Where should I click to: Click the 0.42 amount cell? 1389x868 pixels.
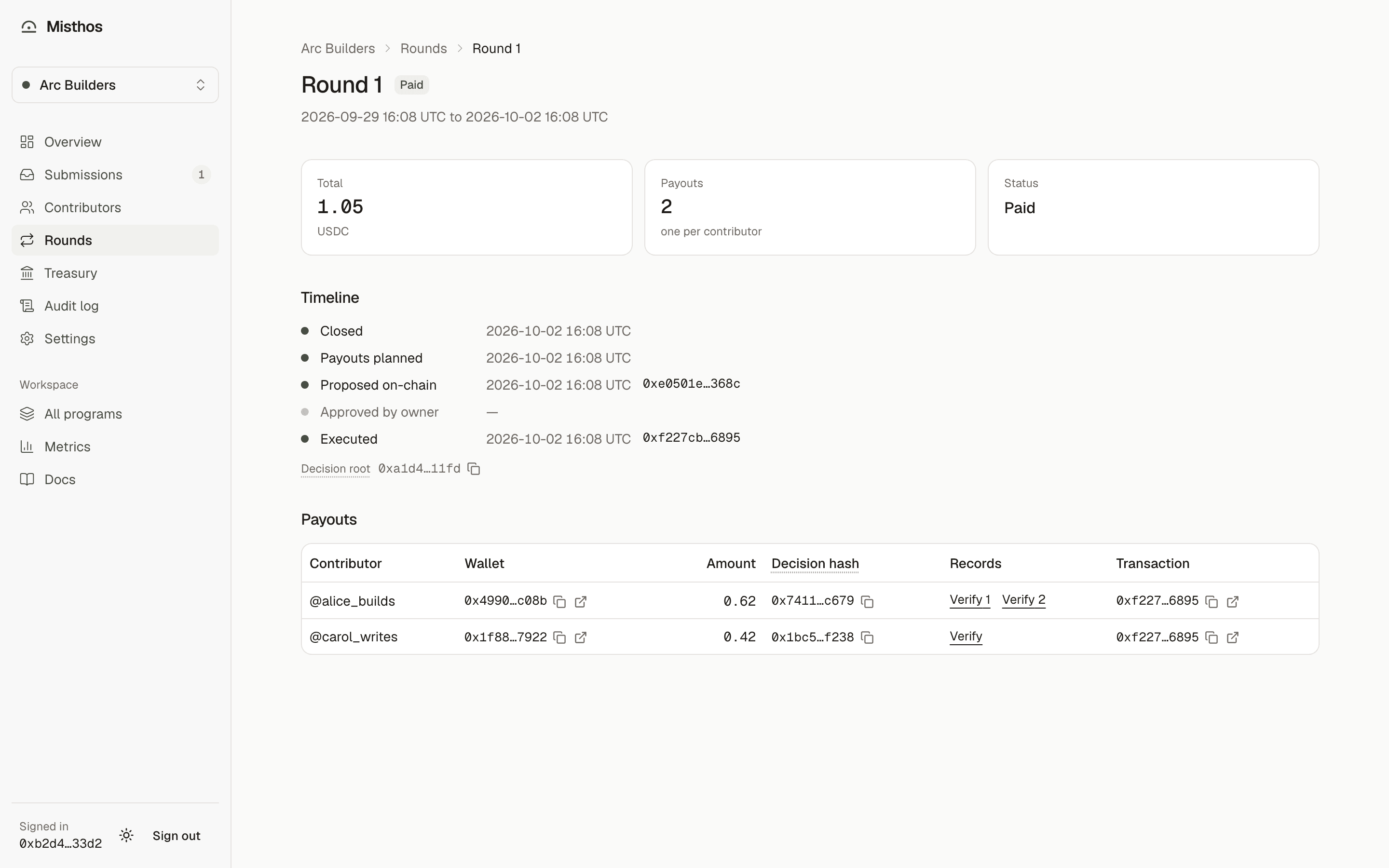point(739,637)
